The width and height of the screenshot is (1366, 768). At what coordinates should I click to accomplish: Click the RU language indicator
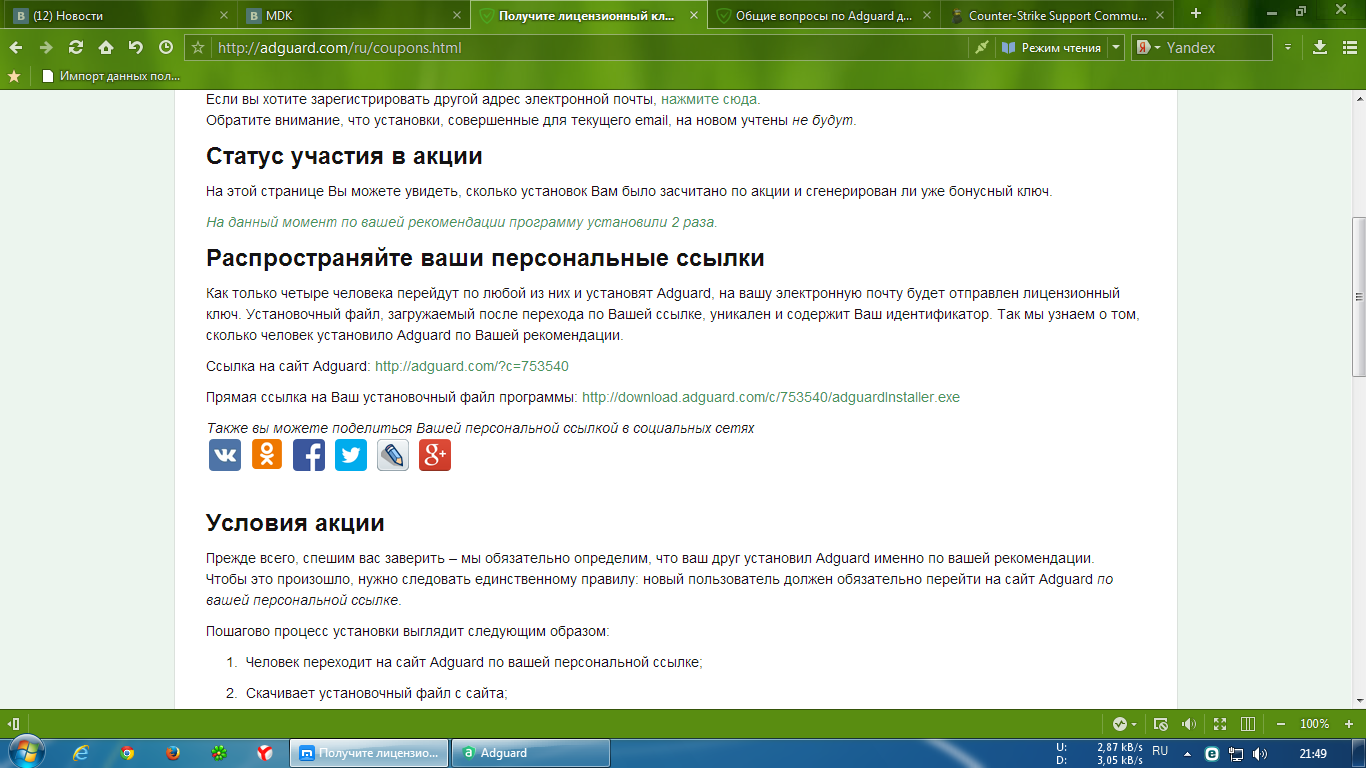[x=1160, y=750]
